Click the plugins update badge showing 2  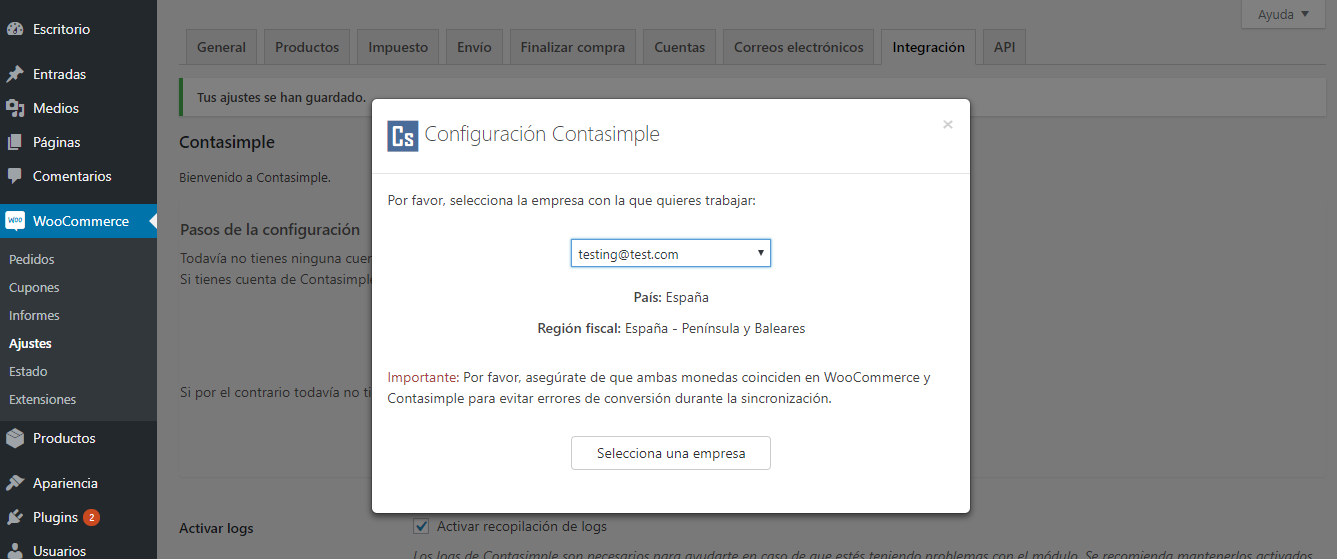pyautogui.click(x=91, y=517)
